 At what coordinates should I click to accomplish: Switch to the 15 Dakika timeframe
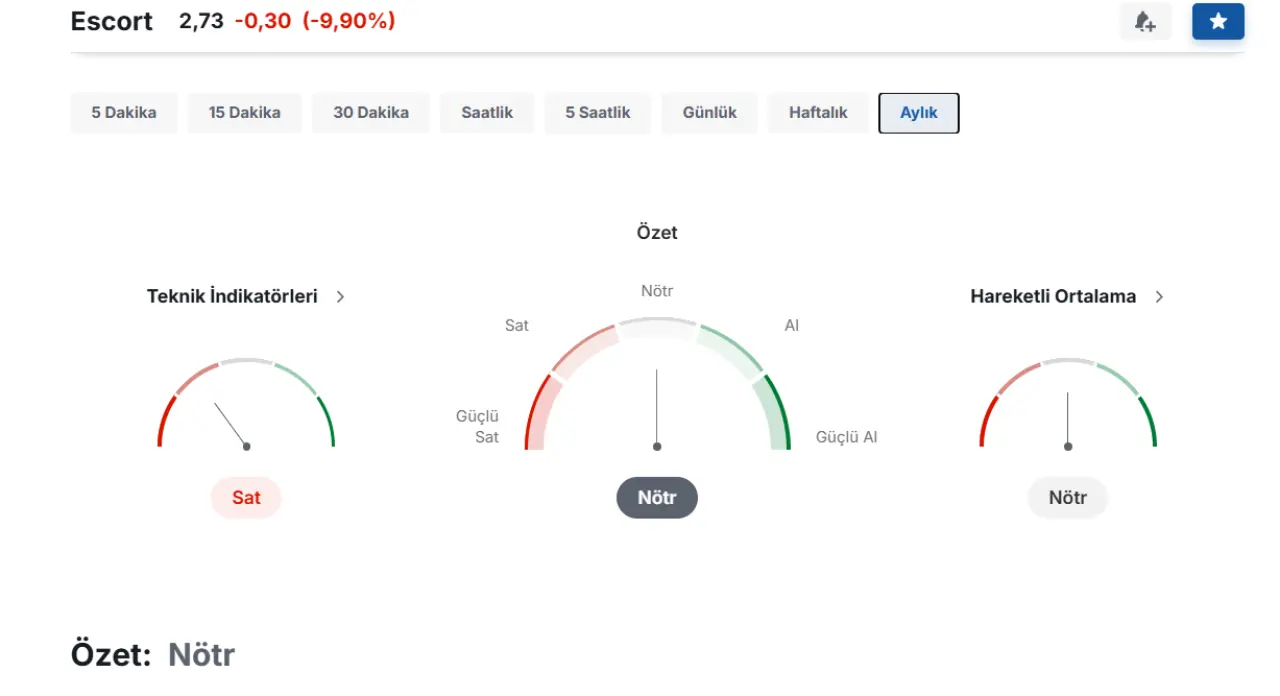[244, 113]
